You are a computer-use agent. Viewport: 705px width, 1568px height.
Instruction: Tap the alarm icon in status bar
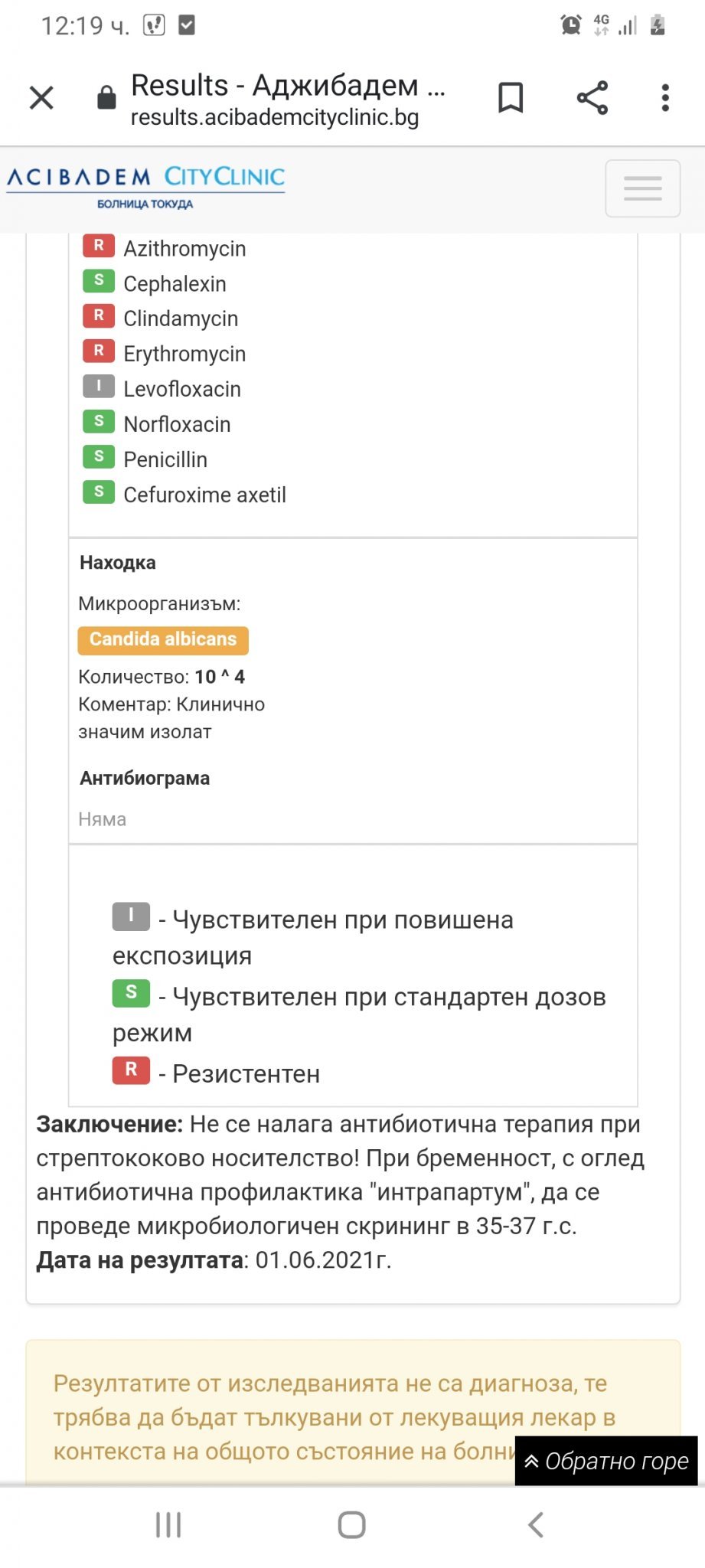571,25
